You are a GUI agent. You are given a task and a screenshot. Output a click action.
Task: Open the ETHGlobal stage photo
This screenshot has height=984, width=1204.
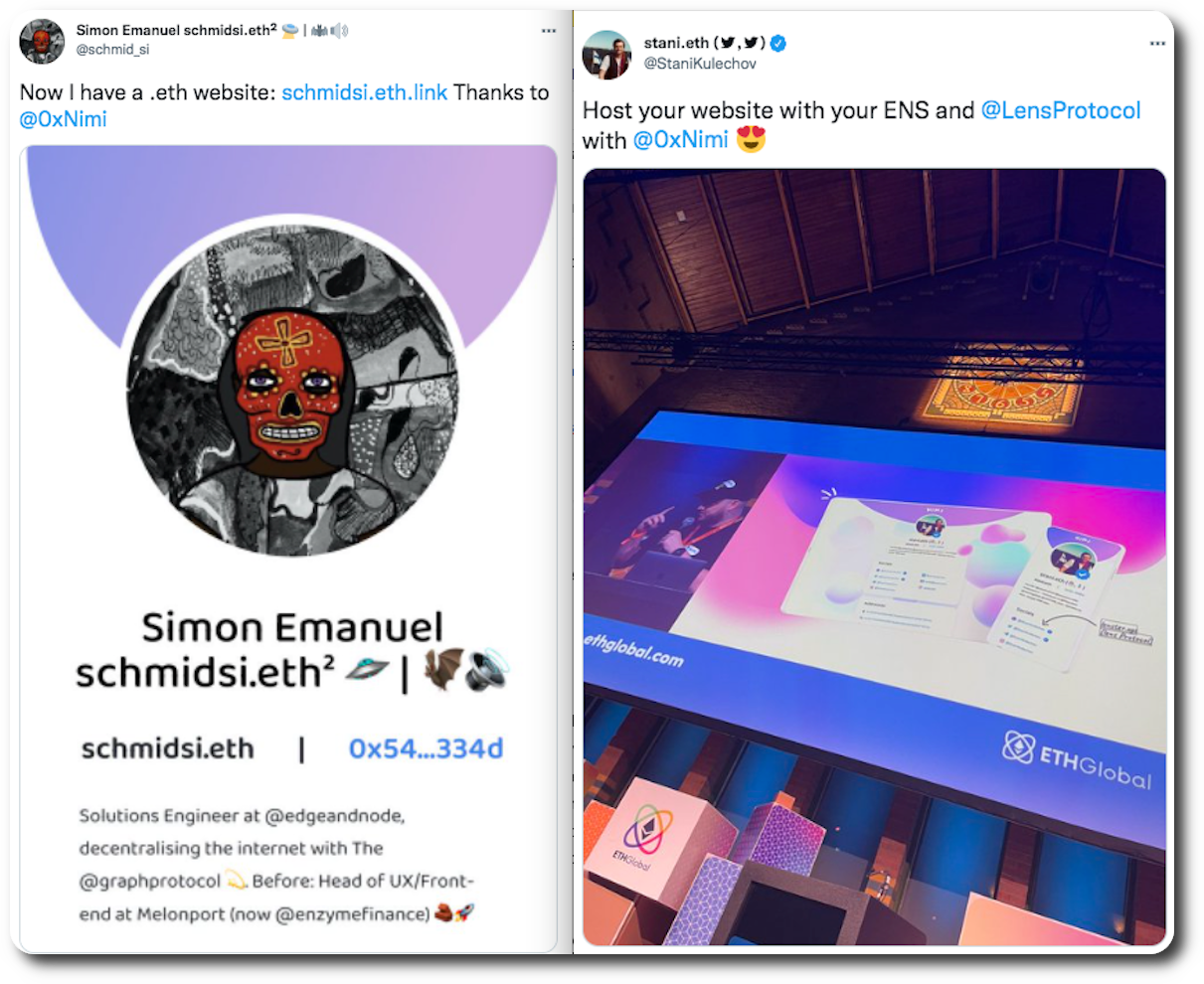point(874,557)
